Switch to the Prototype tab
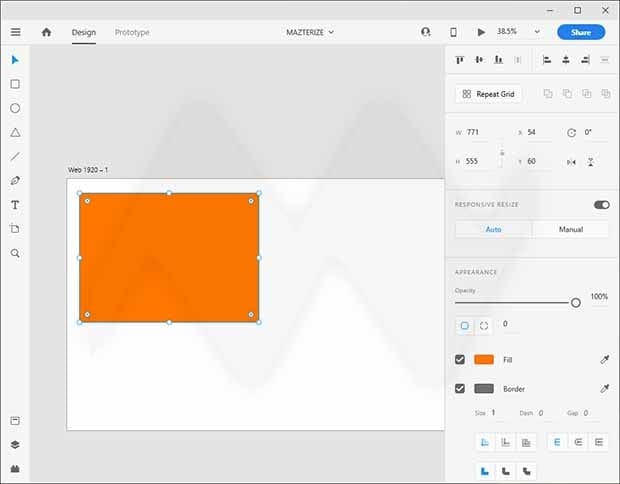 [x=132, y=32]
